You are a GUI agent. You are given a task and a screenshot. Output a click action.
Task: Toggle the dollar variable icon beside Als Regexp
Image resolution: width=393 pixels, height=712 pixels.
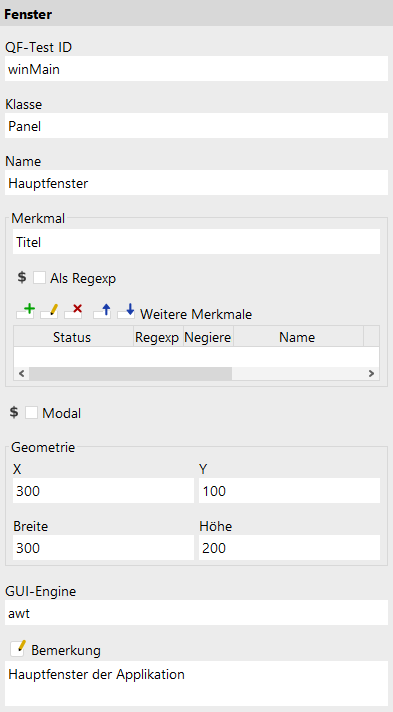(x=22, y=277)
